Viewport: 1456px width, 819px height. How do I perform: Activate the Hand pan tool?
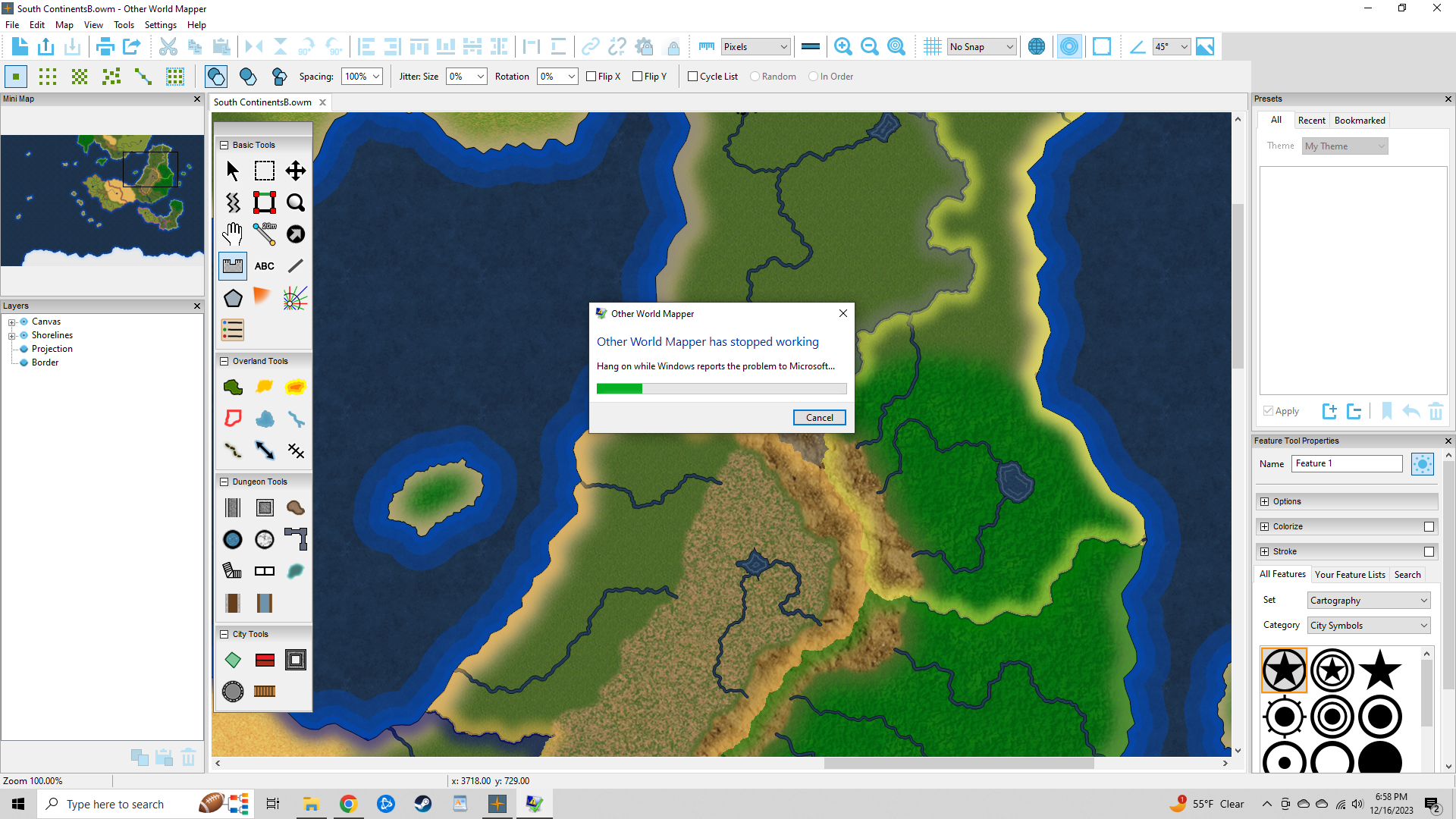(x=233, y=234)
